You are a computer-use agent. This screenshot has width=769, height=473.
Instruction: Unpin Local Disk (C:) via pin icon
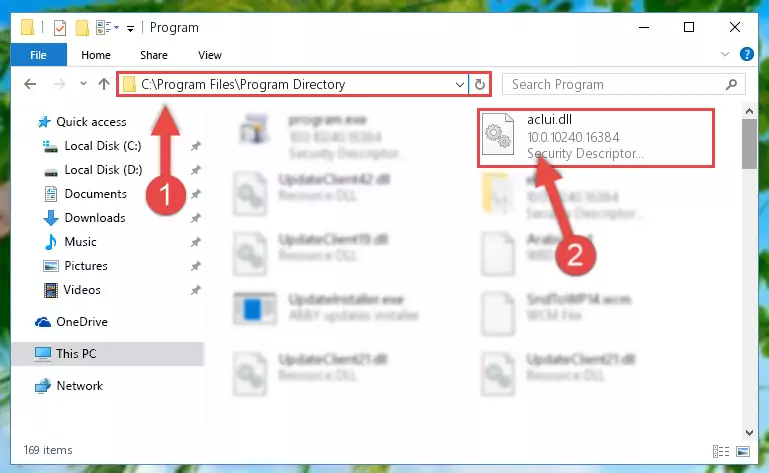tap(196, 146)
